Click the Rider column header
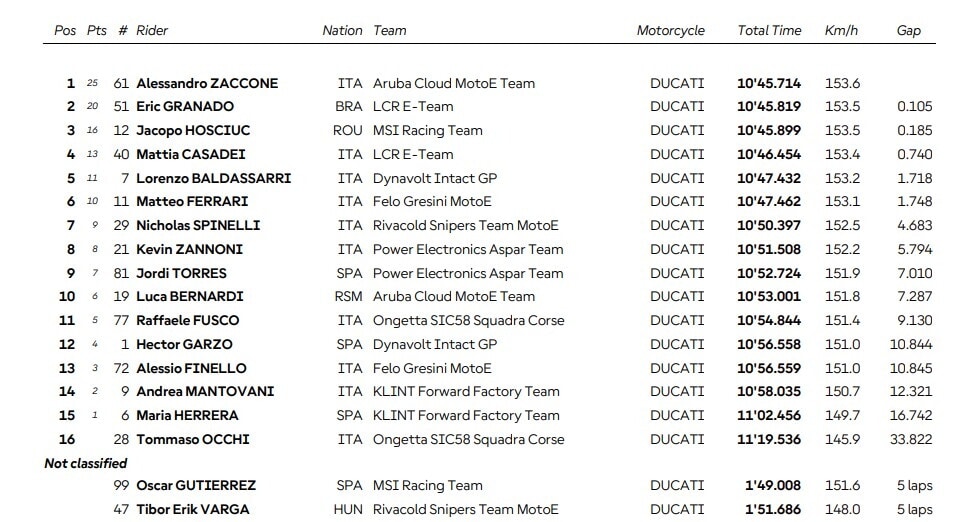975x522 pixels. 151,30
